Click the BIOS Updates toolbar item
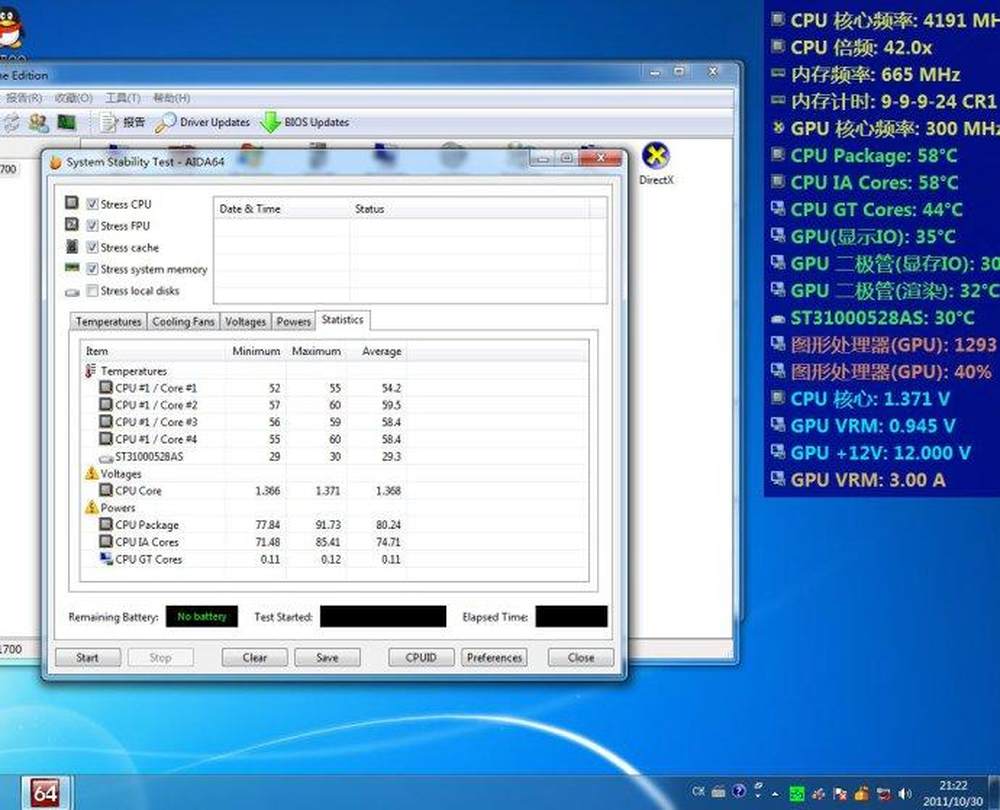This screenshot has width=1000, height=810. coord(305,122)
